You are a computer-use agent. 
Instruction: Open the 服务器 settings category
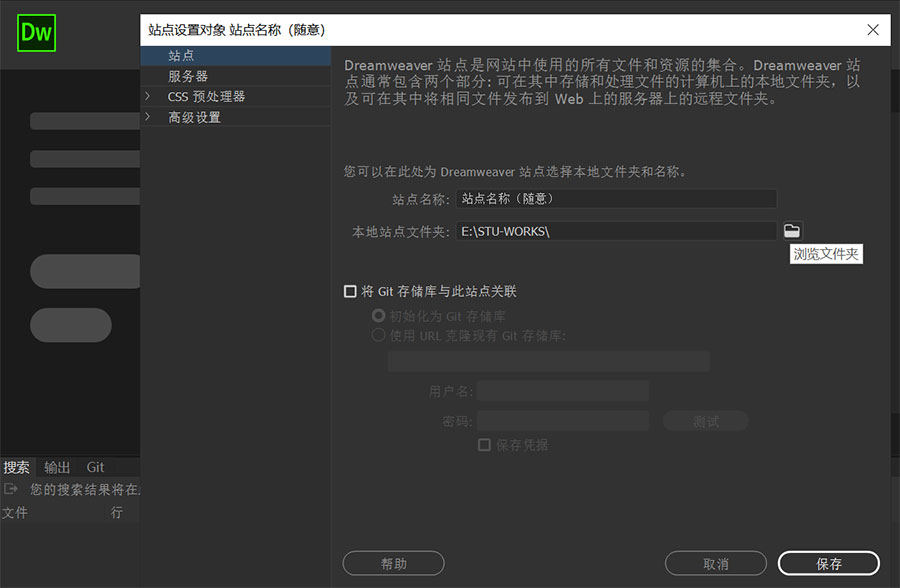pos(188,76)
